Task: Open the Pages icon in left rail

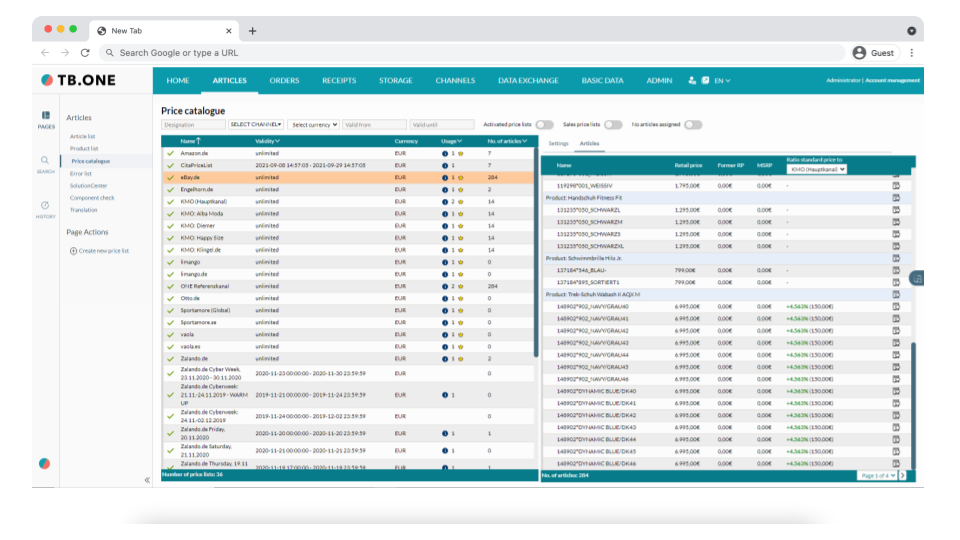Action: coord(46,116)
